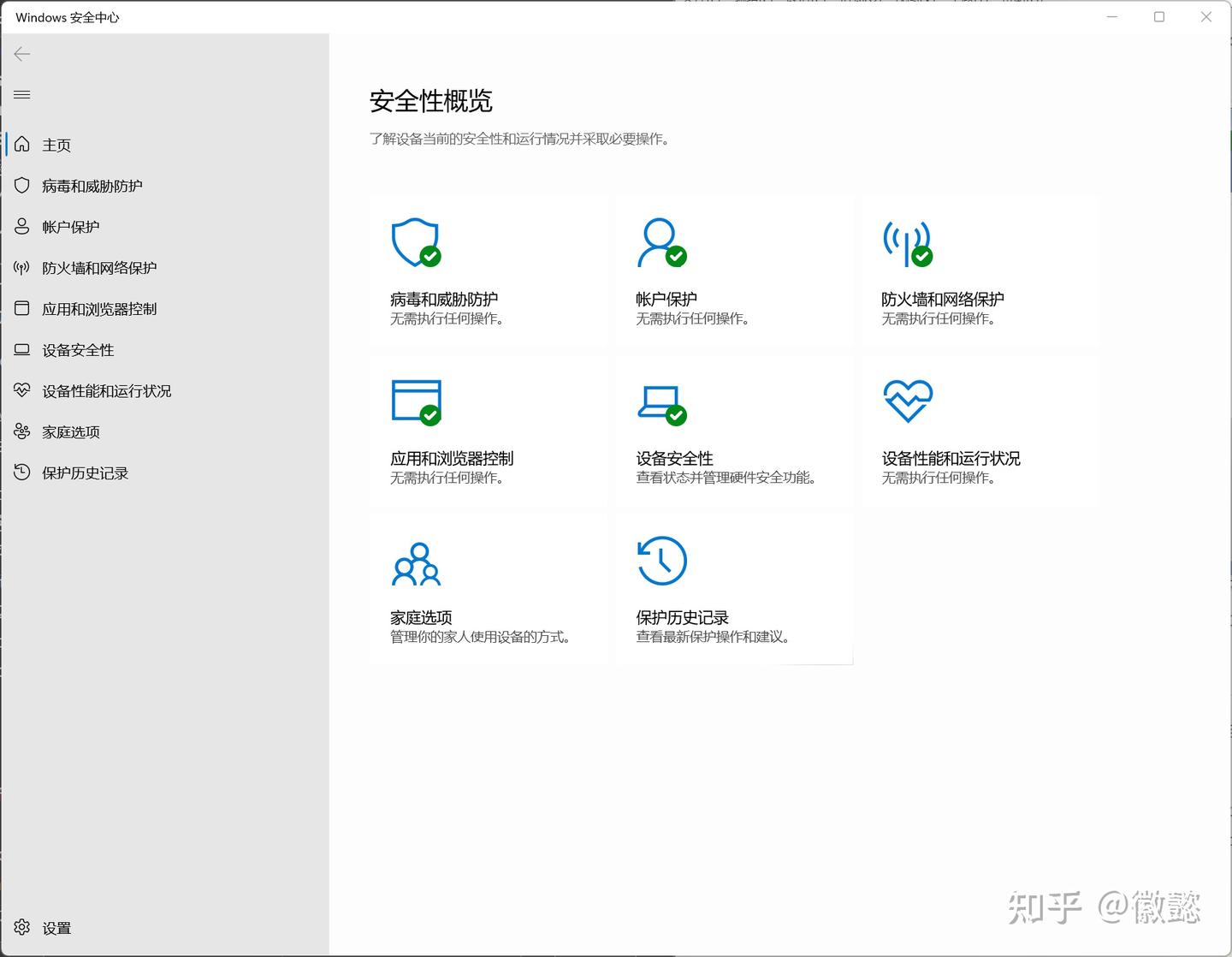1232x957 pixels.
Task: Select 应用和浏览器控制 in the sidebar
Action: pyautogui.click(x=100, y=308)
